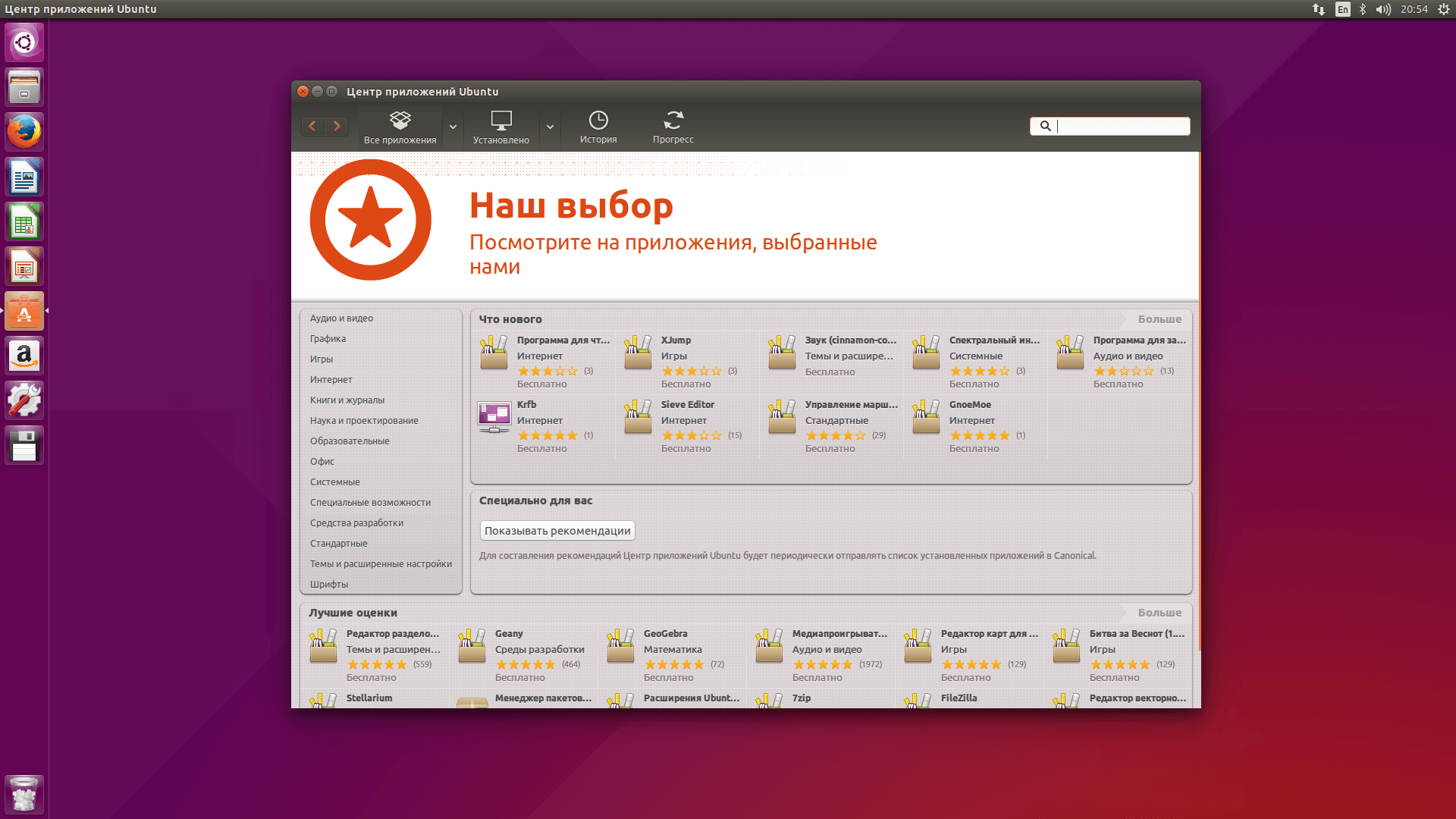Viewport: 1456px width, 819px height.
Task: Open the Bluetooth indicator menu
Action: pos(1363,9)
